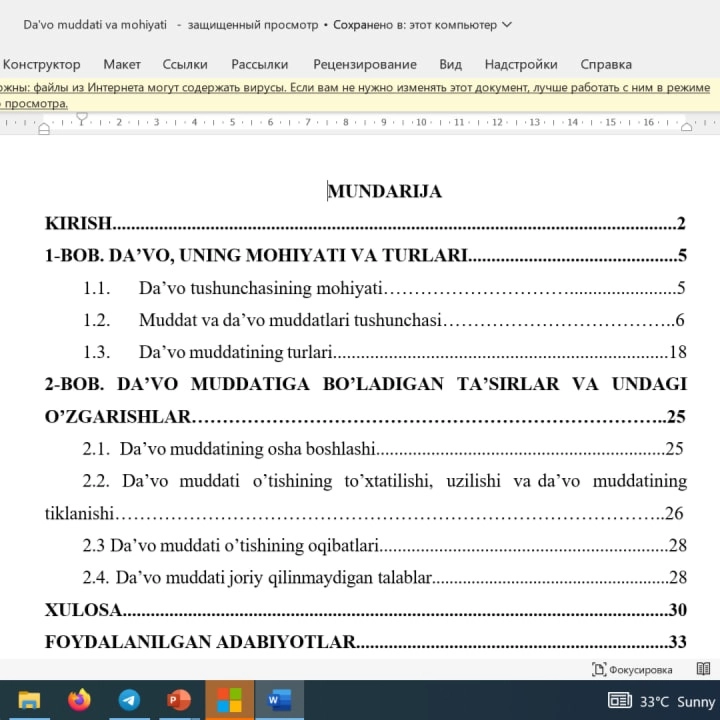
Task: Click the colorful tiles app in taskbar
Action: (229, 700)
